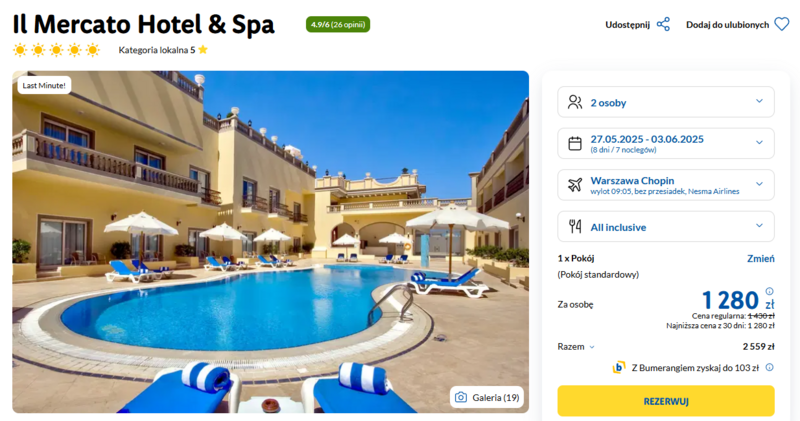Click the Bumerang logo icon
The image size is (800, 421).
click(619, 367)
